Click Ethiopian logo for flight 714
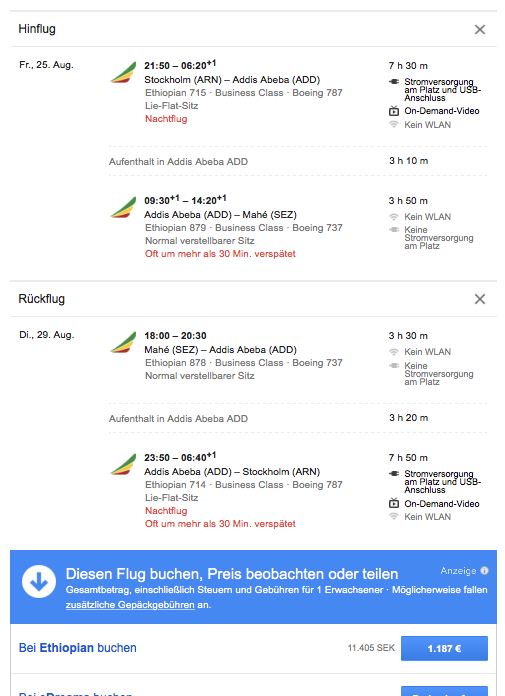 point(123,464)
